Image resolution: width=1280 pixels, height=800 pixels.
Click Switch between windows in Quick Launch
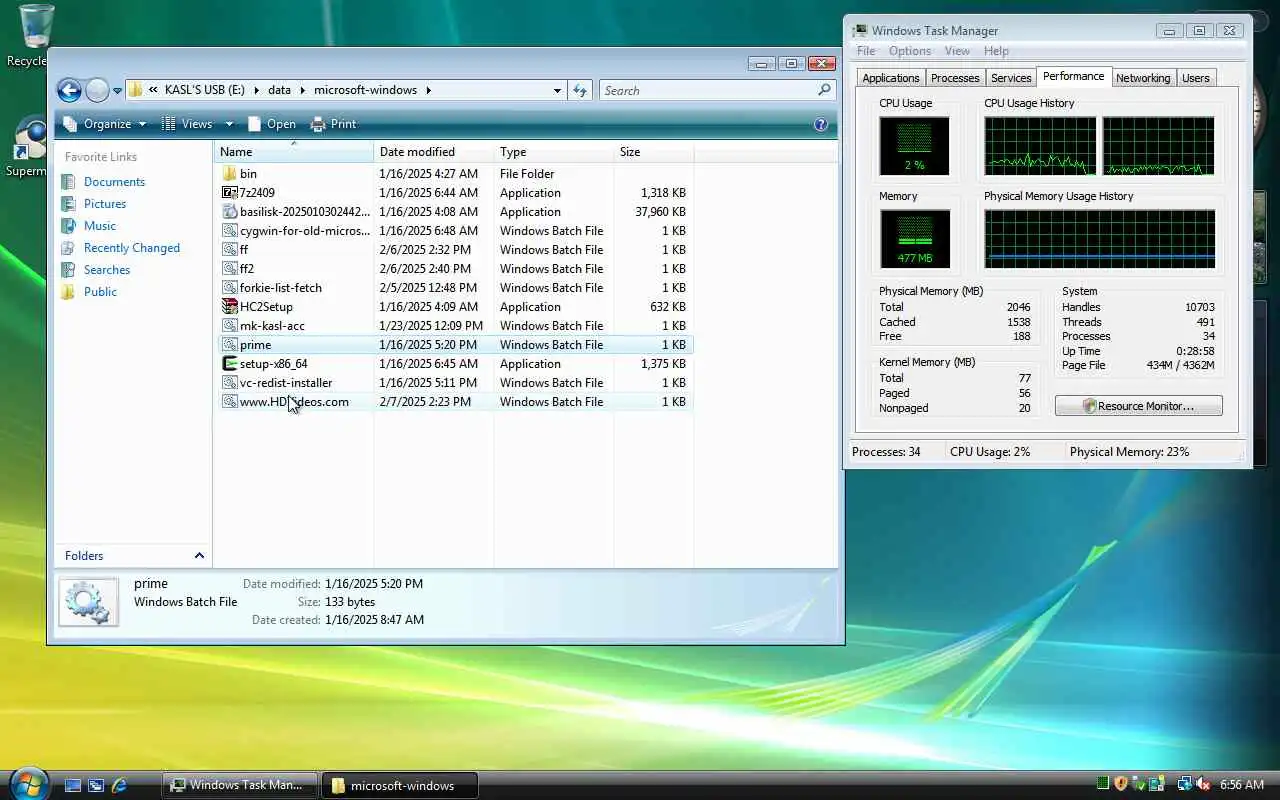pos(96,786)
